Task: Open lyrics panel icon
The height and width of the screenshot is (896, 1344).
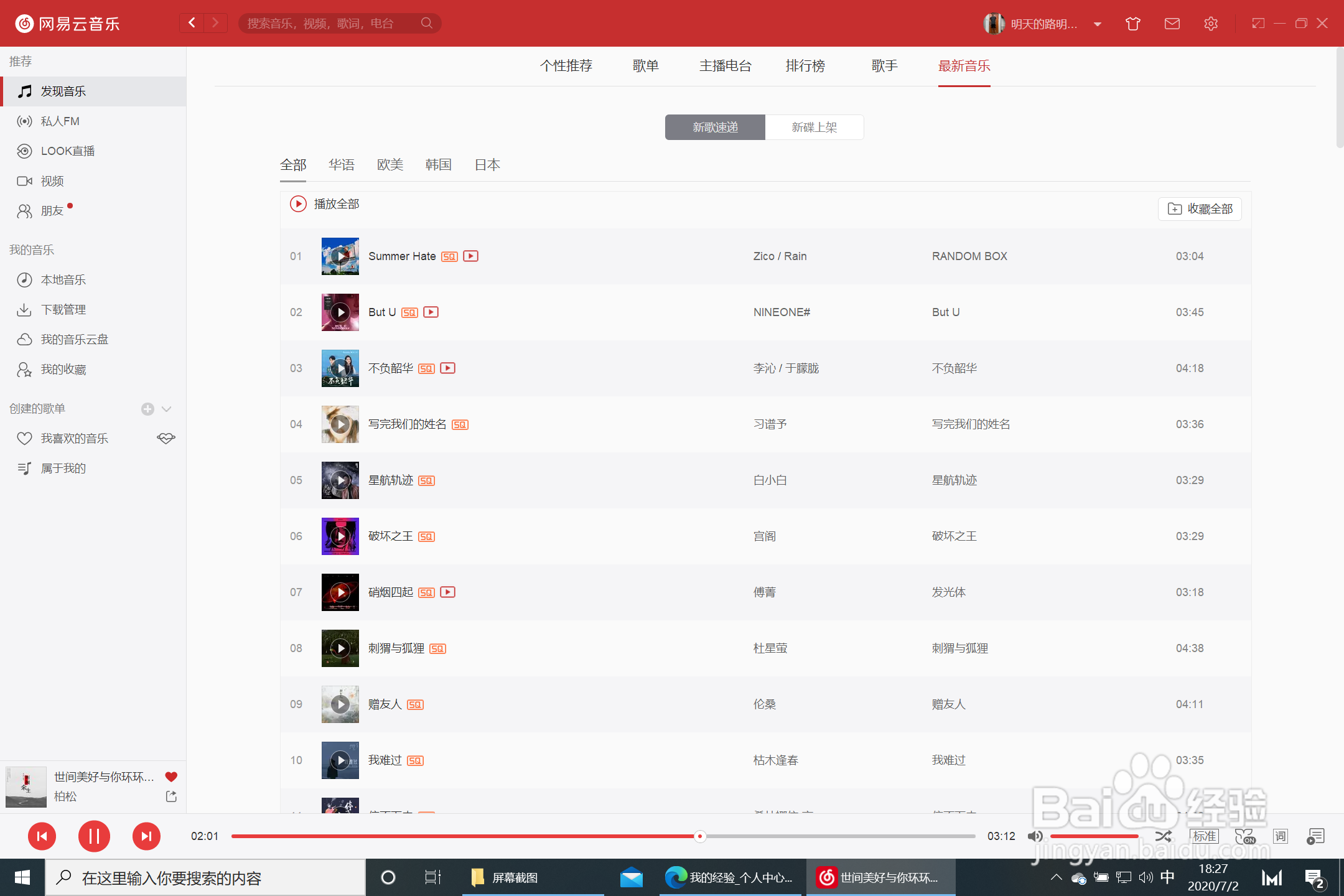Action: (x=1280, y=836)
